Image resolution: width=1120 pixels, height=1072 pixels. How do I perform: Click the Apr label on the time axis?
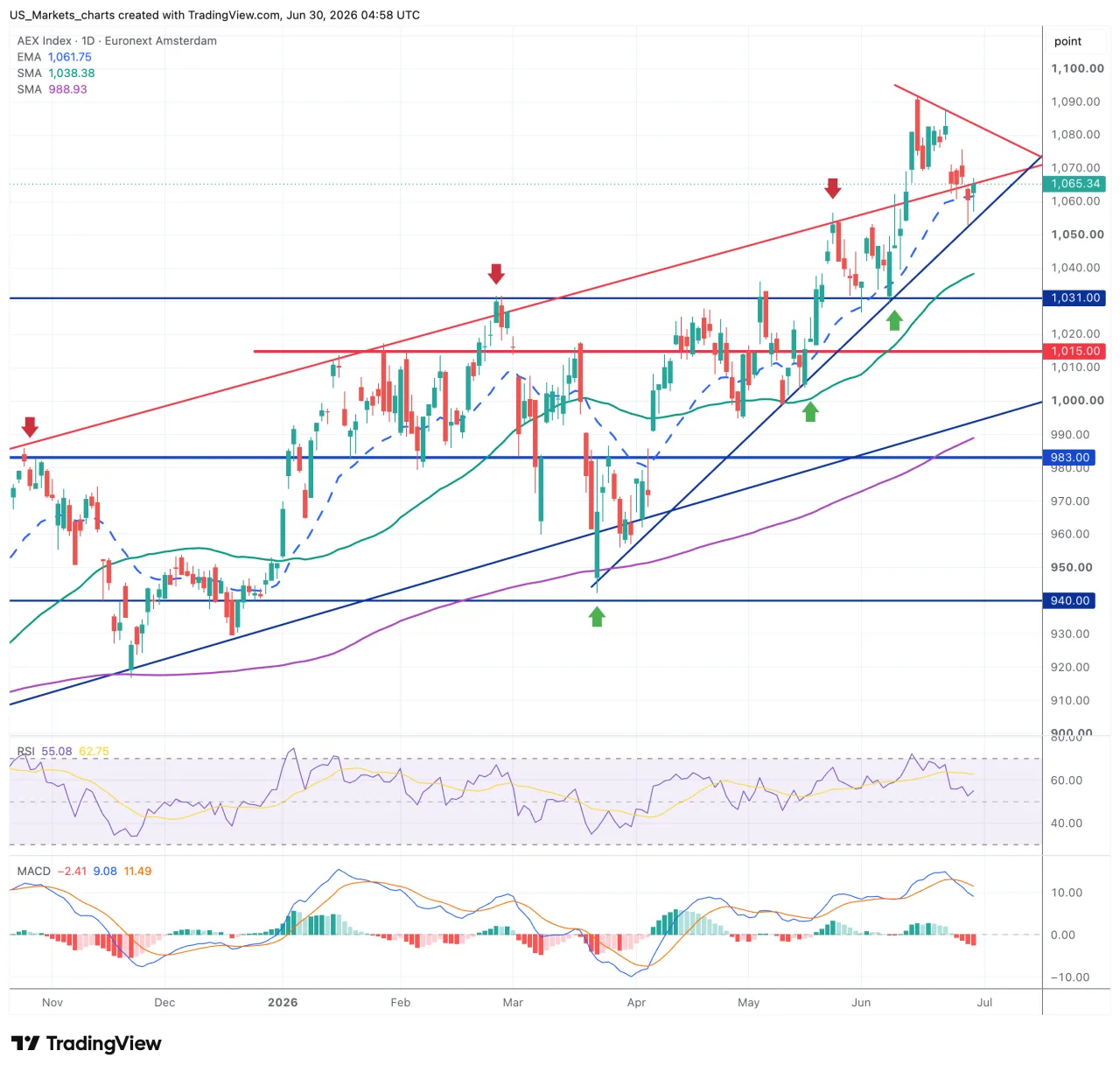(x=636, y=1003)
